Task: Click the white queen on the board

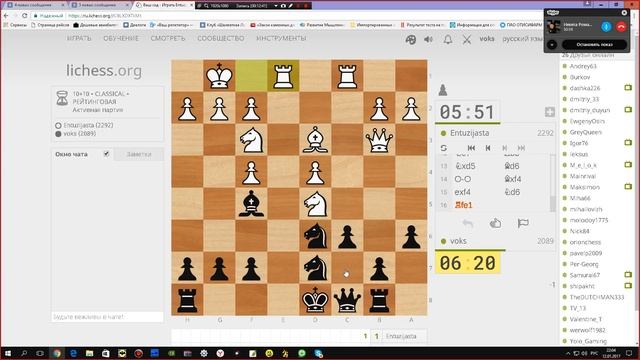Action: pos(379,140)
